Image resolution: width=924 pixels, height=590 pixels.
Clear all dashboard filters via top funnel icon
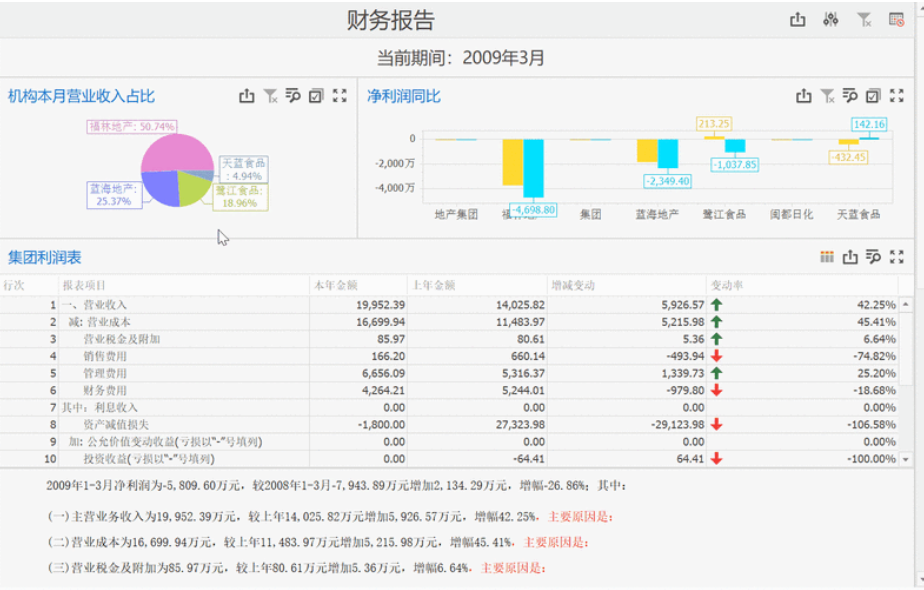[x=864, y=19]
